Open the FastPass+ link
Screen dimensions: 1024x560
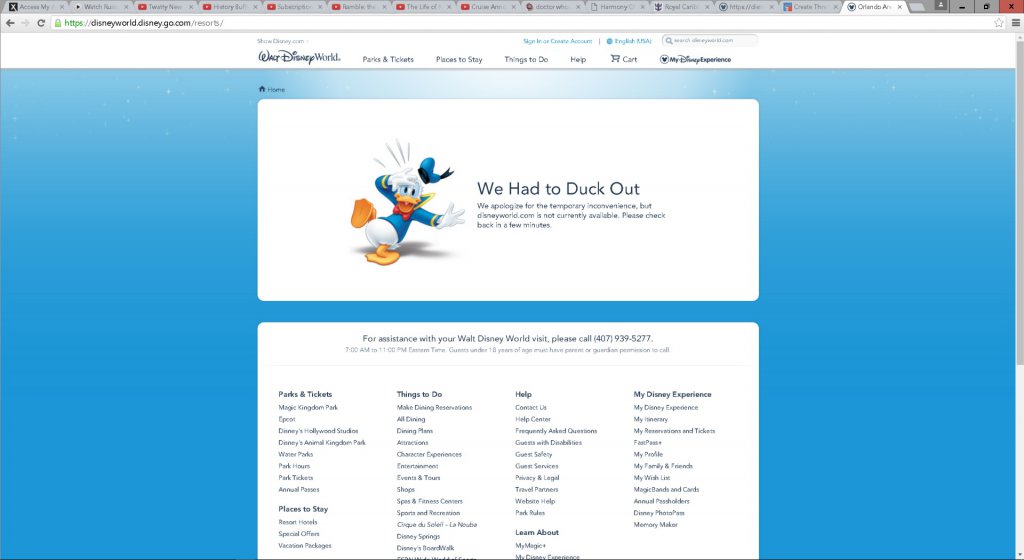click(x=648, y=443)
